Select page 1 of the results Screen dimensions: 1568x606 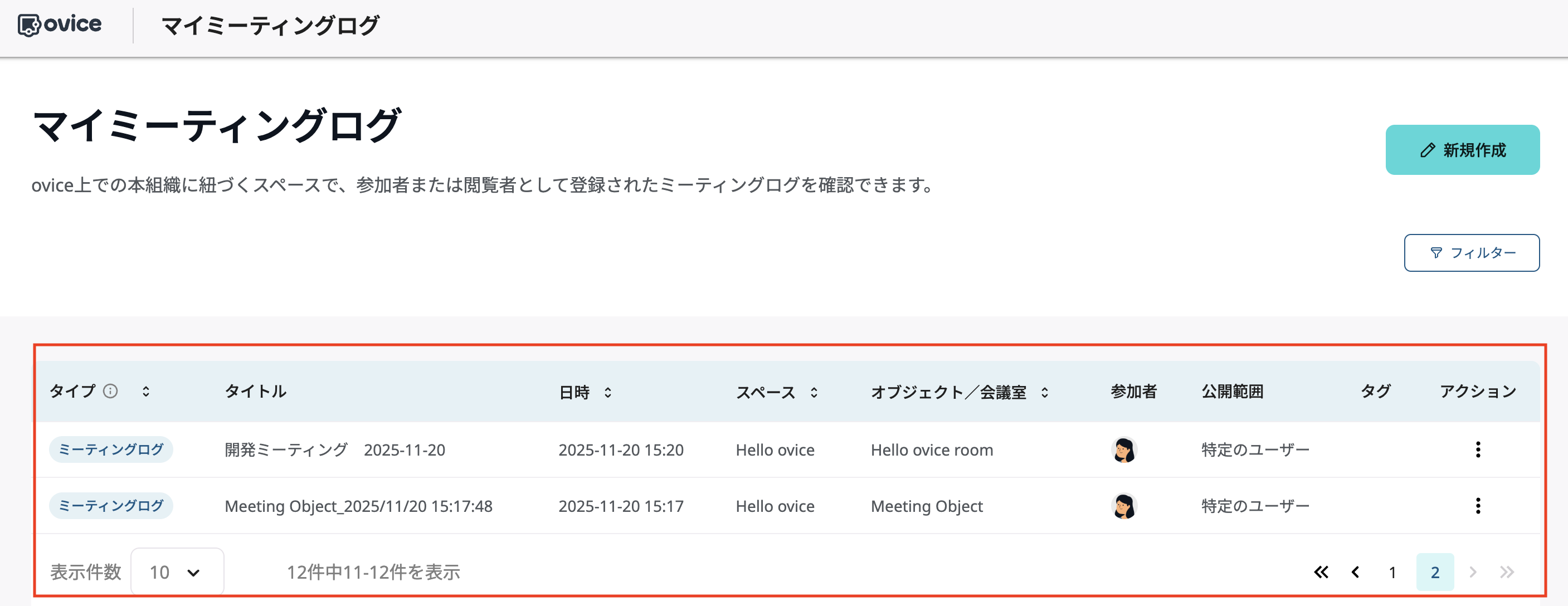1392,572
